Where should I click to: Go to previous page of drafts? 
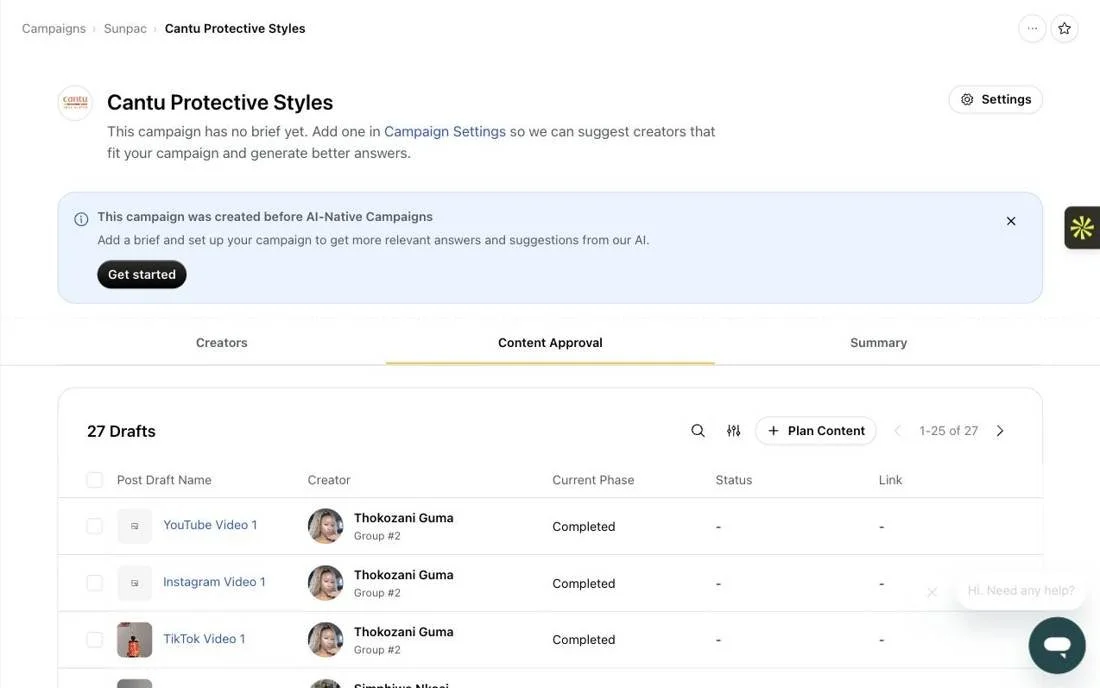[x=897, y=431]
